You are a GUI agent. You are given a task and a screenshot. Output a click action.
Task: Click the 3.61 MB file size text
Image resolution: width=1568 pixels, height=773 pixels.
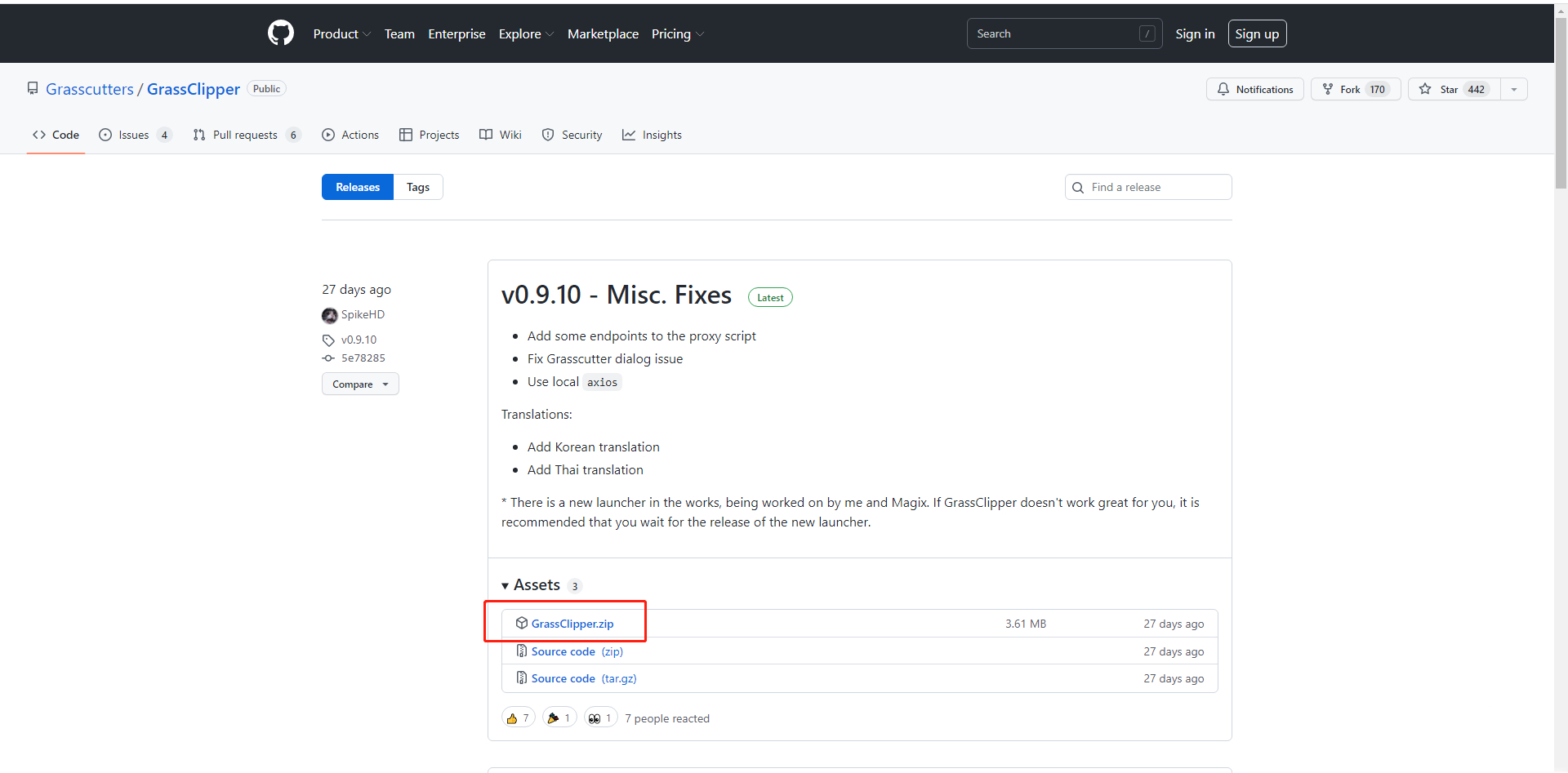pos(1026,624)
